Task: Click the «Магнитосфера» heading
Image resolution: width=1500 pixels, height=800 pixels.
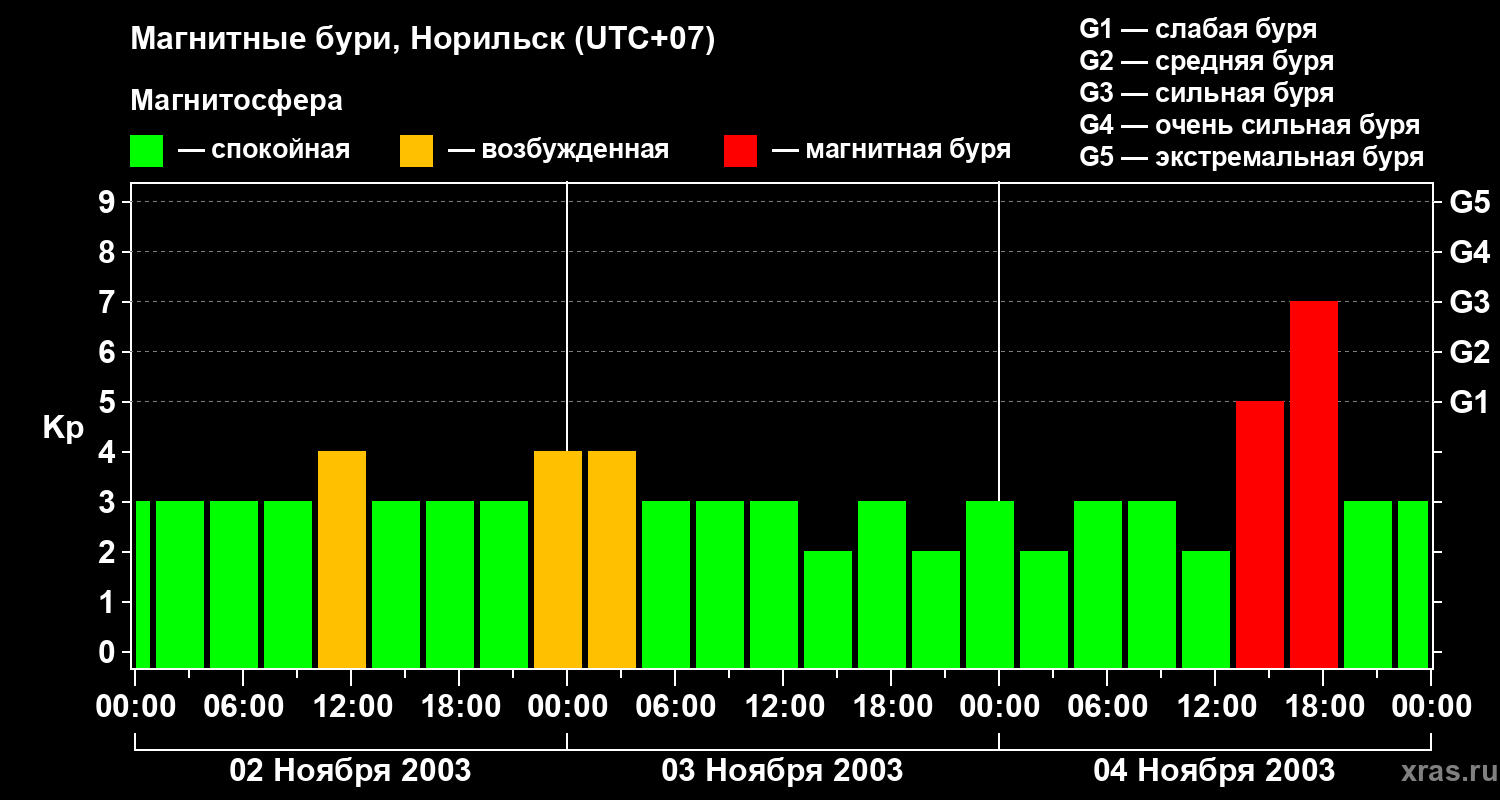Action: (236, 101)
